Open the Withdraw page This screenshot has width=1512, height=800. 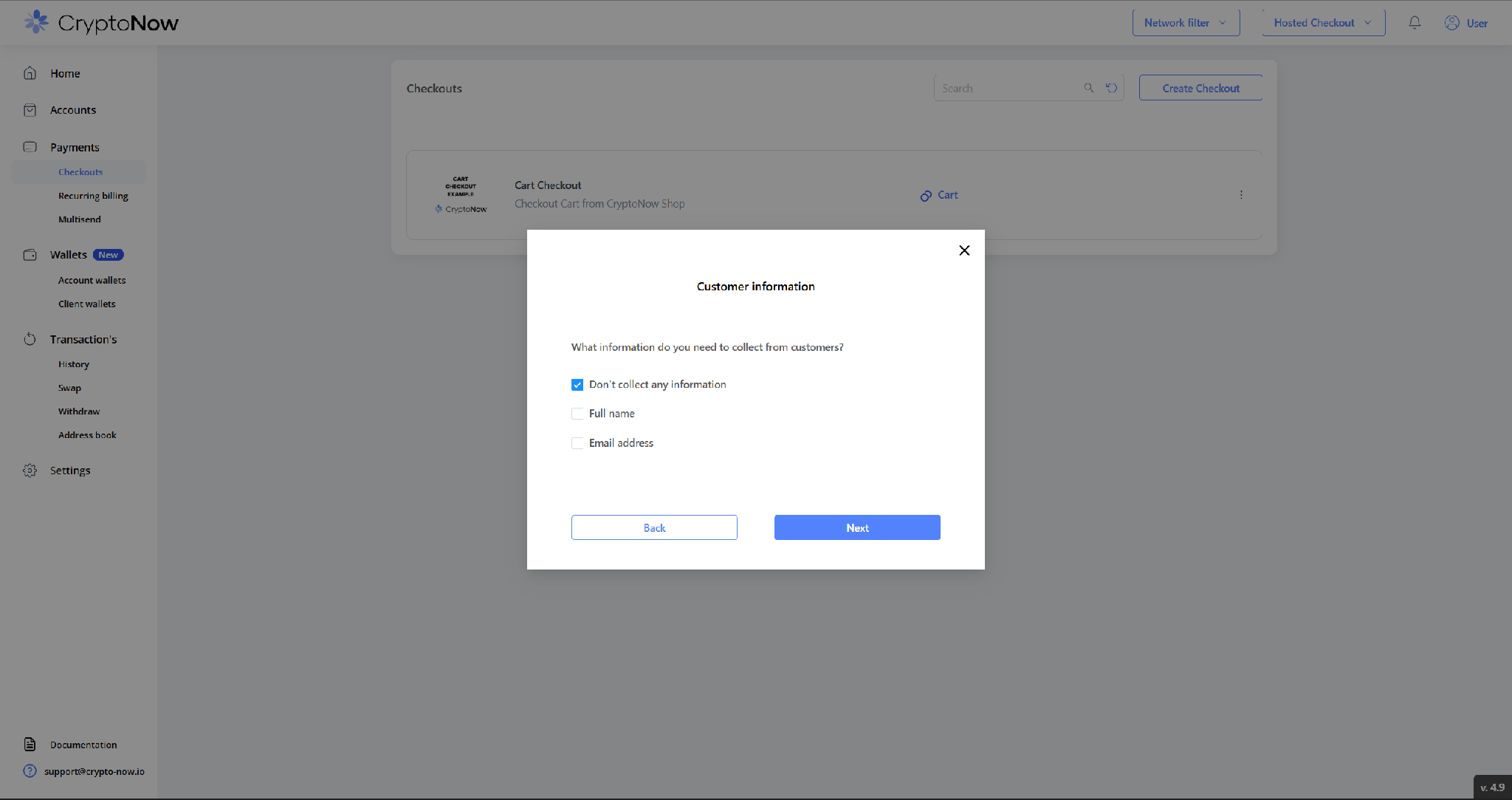coord(79,411)
